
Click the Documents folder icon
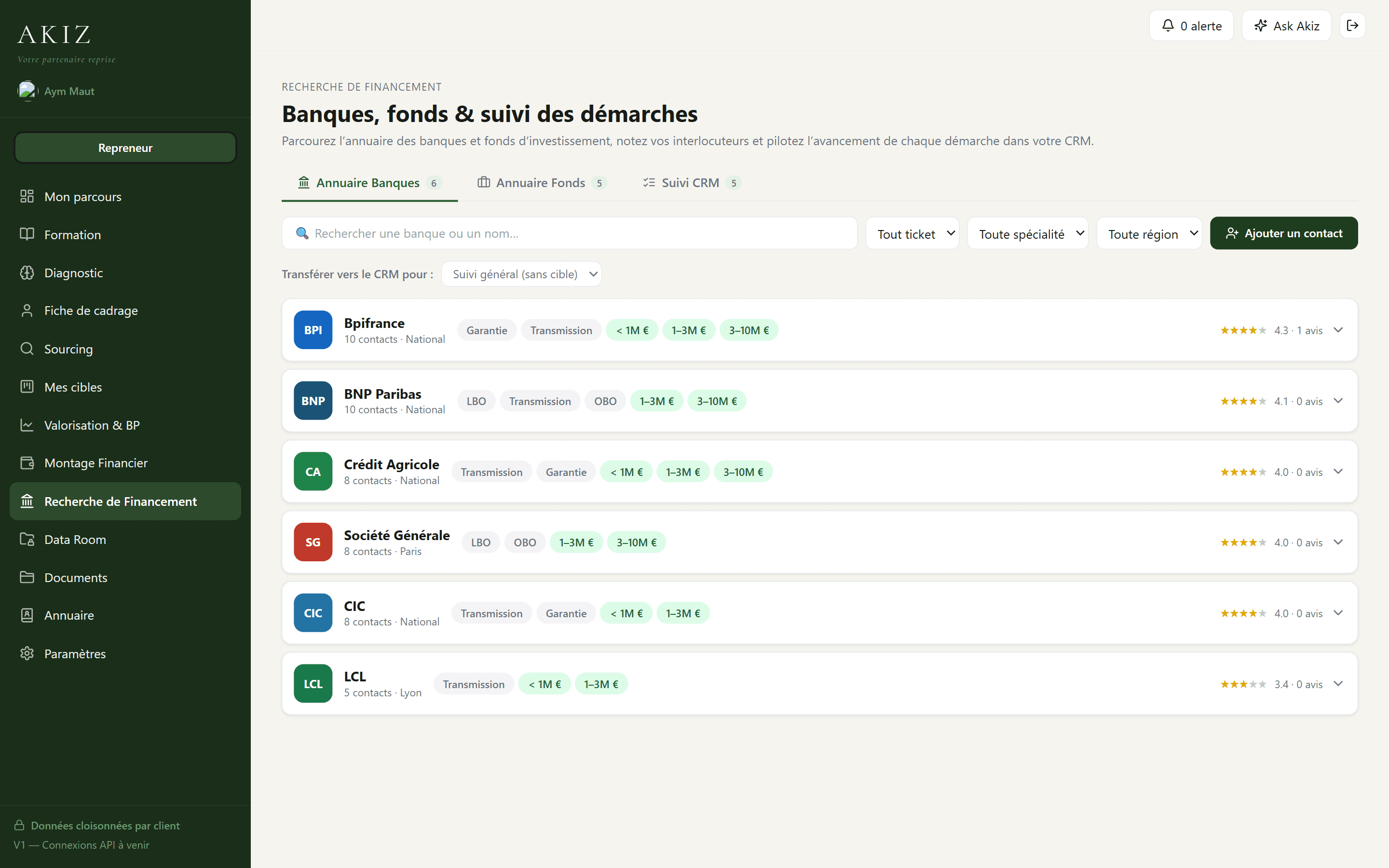tap(27, 577)
